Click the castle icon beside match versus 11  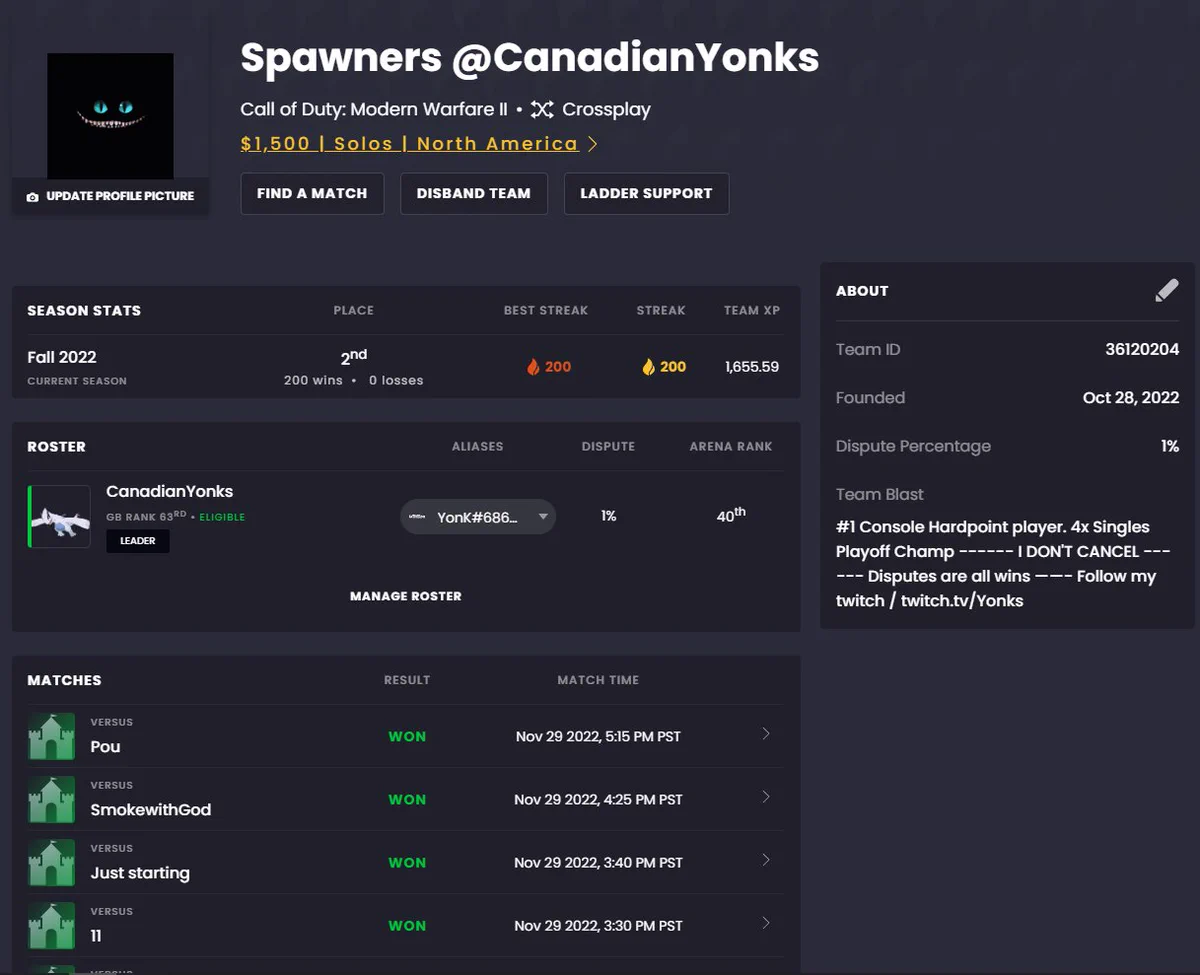pyautogui.click(x=51, y=925)
